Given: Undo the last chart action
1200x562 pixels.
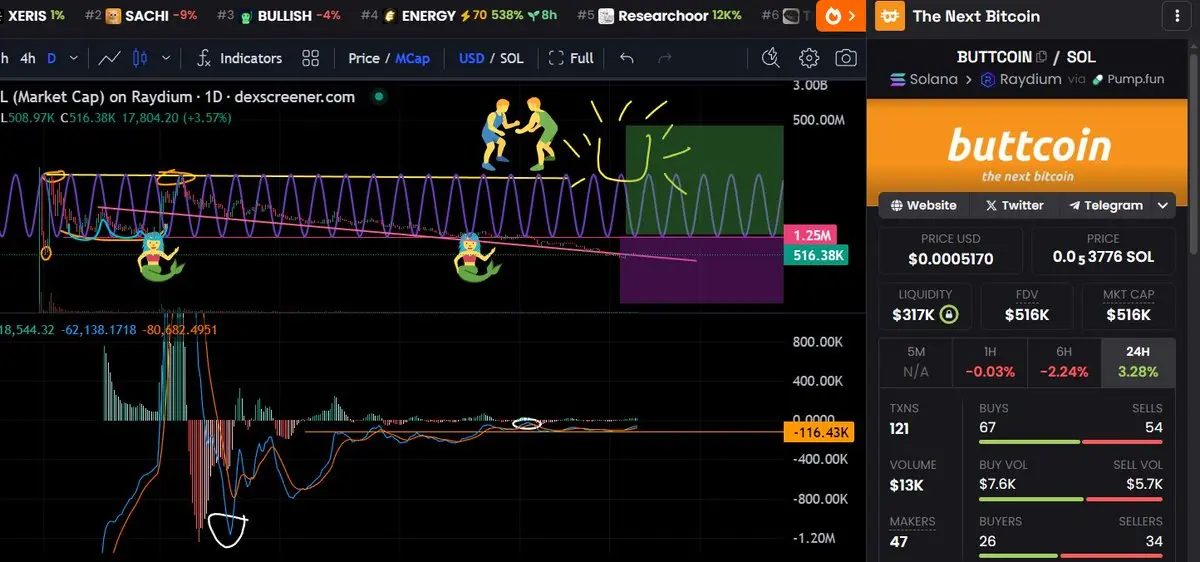Looking at the screenshot, I should click(627, 58).
